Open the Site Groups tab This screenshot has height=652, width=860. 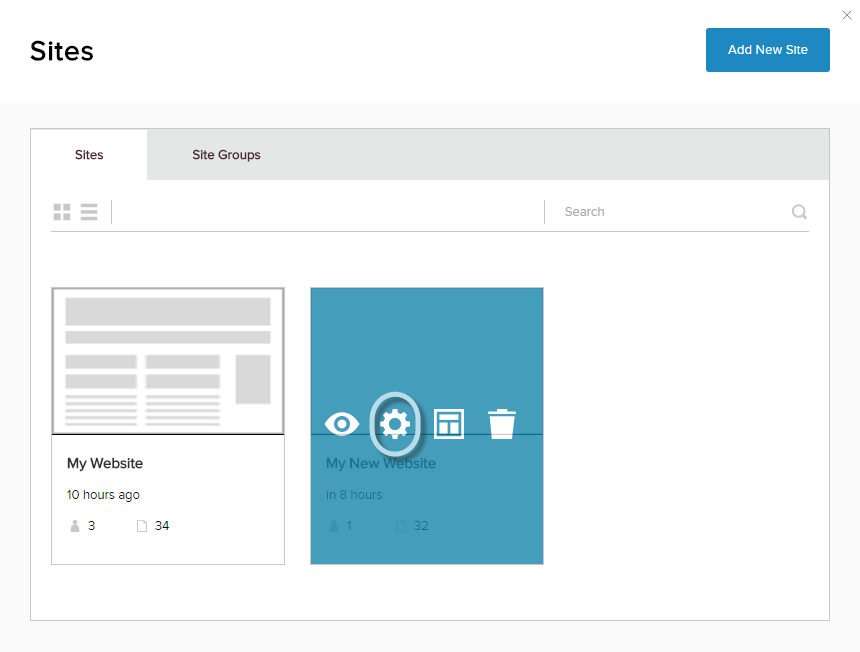click(x=226, y=155)
